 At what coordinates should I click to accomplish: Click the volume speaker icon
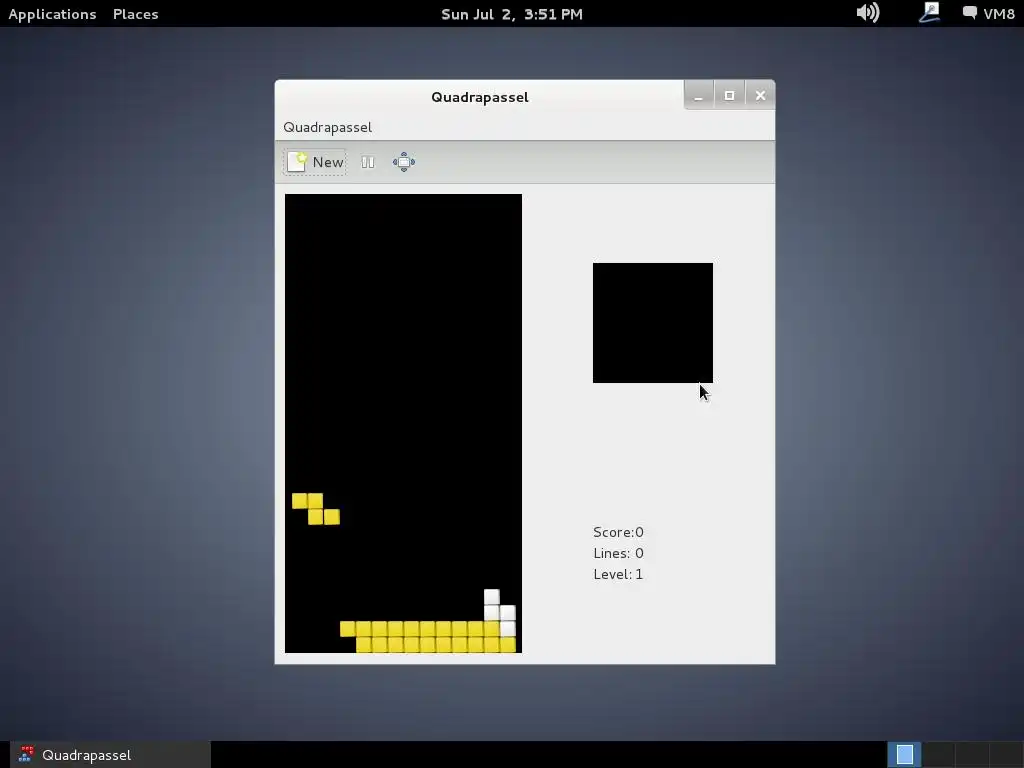tap(867, 12)
